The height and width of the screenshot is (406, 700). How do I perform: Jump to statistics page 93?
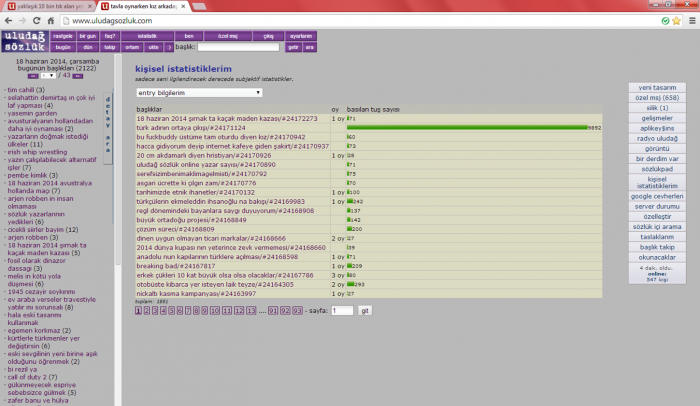(x=297, y=310)
